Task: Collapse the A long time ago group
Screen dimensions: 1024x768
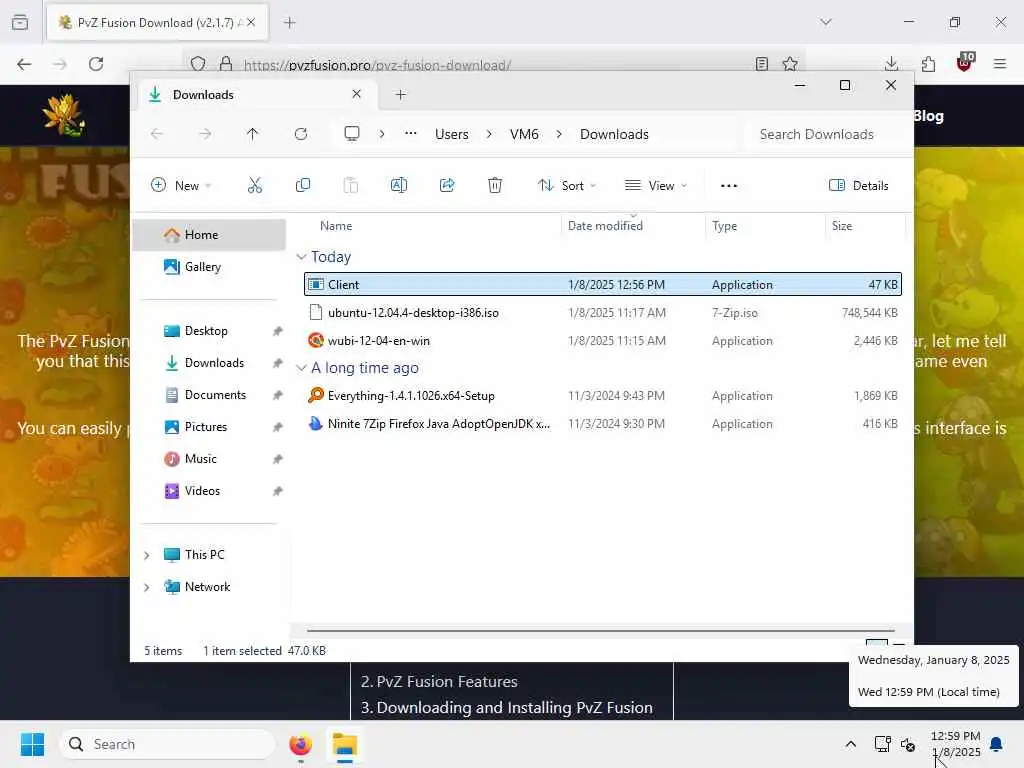Action: (x=301, y=368)
